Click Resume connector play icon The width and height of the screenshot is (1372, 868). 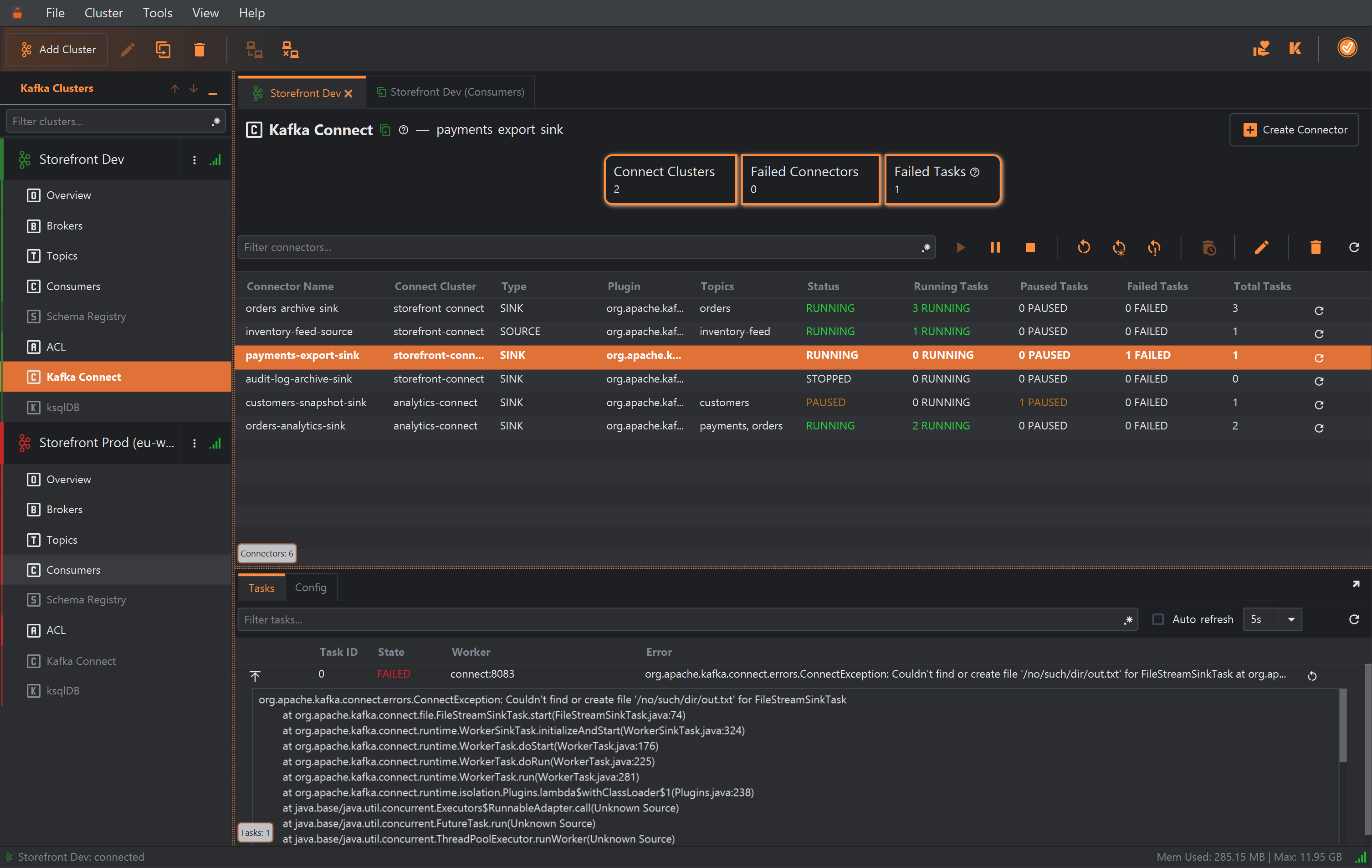pos(961,247)
